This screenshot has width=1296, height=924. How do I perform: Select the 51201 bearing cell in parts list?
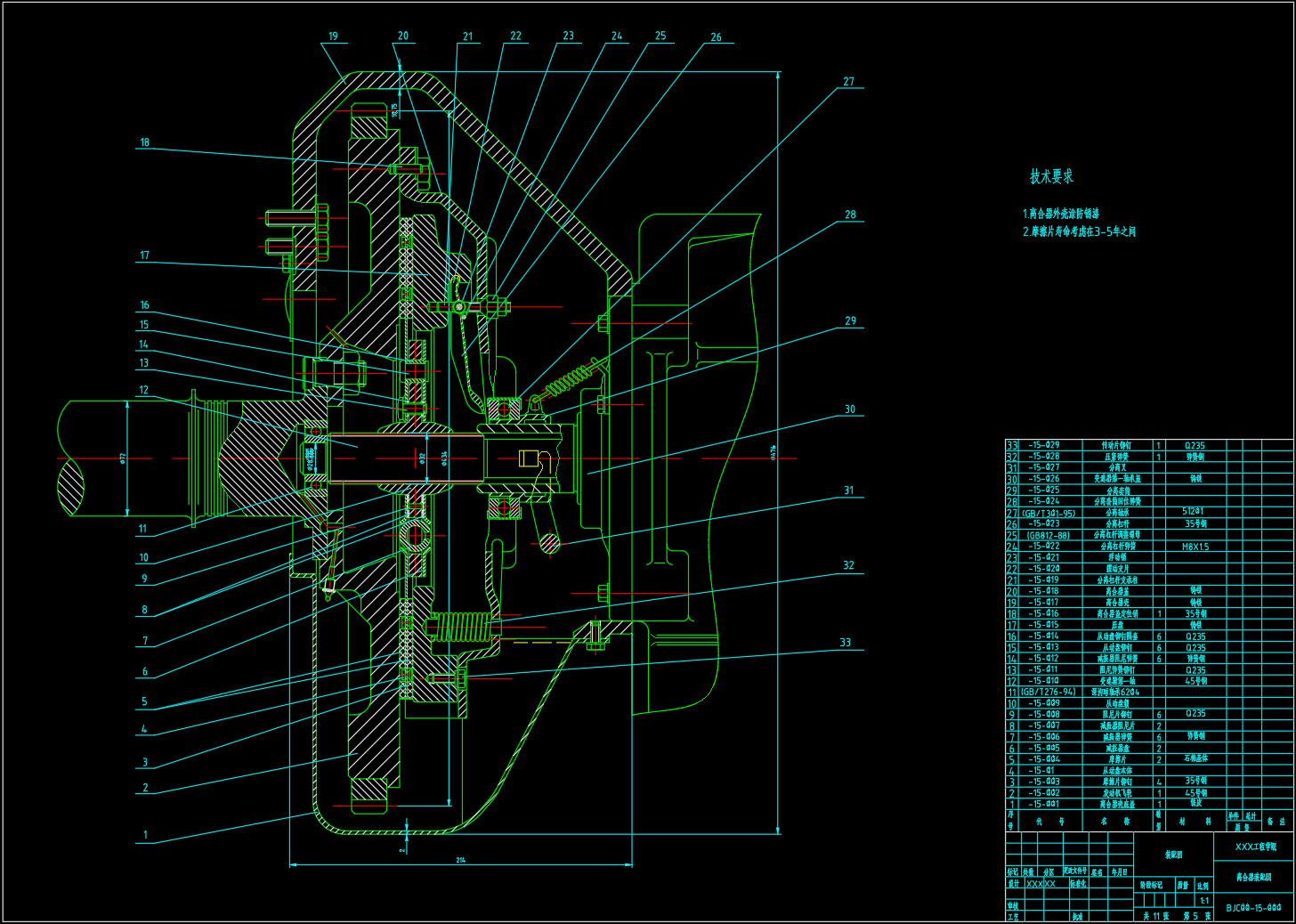[1195, 512]
